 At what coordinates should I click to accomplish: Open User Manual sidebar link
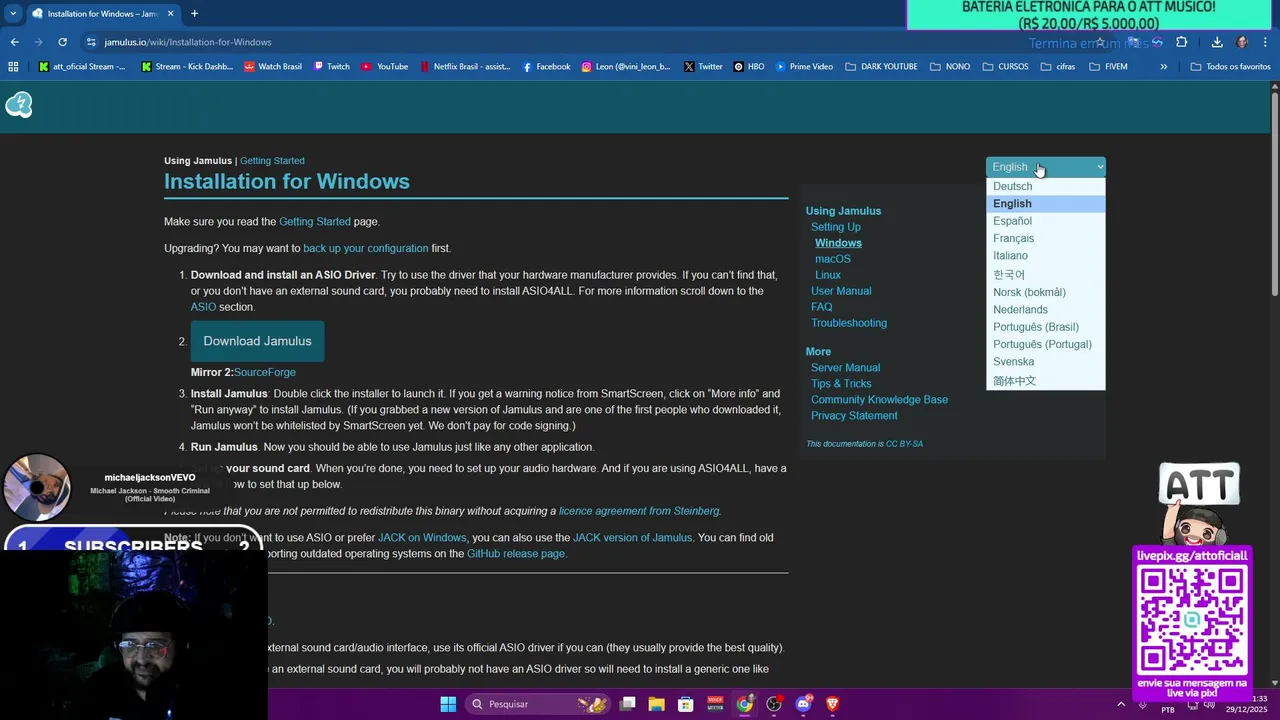click(841, 291)
